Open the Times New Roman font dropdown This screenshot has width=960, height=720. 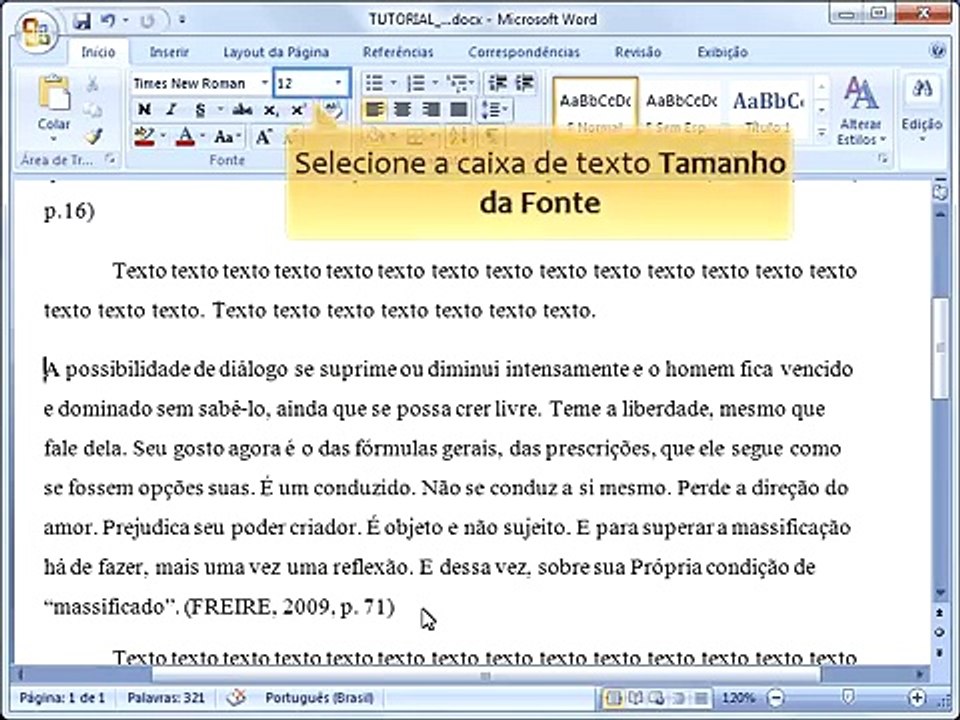tap(264, 83)
